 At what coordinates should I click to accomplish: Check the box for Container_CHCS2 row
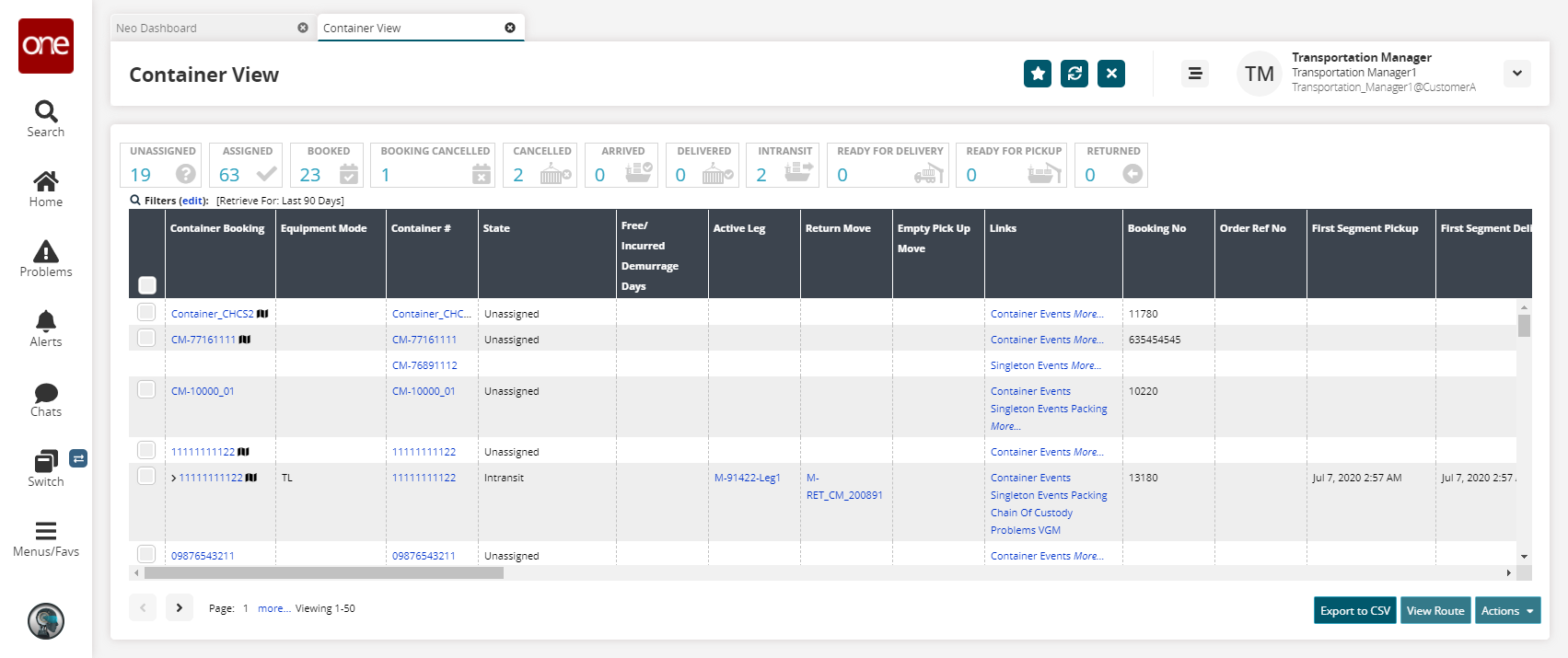[x=146, y=313]
